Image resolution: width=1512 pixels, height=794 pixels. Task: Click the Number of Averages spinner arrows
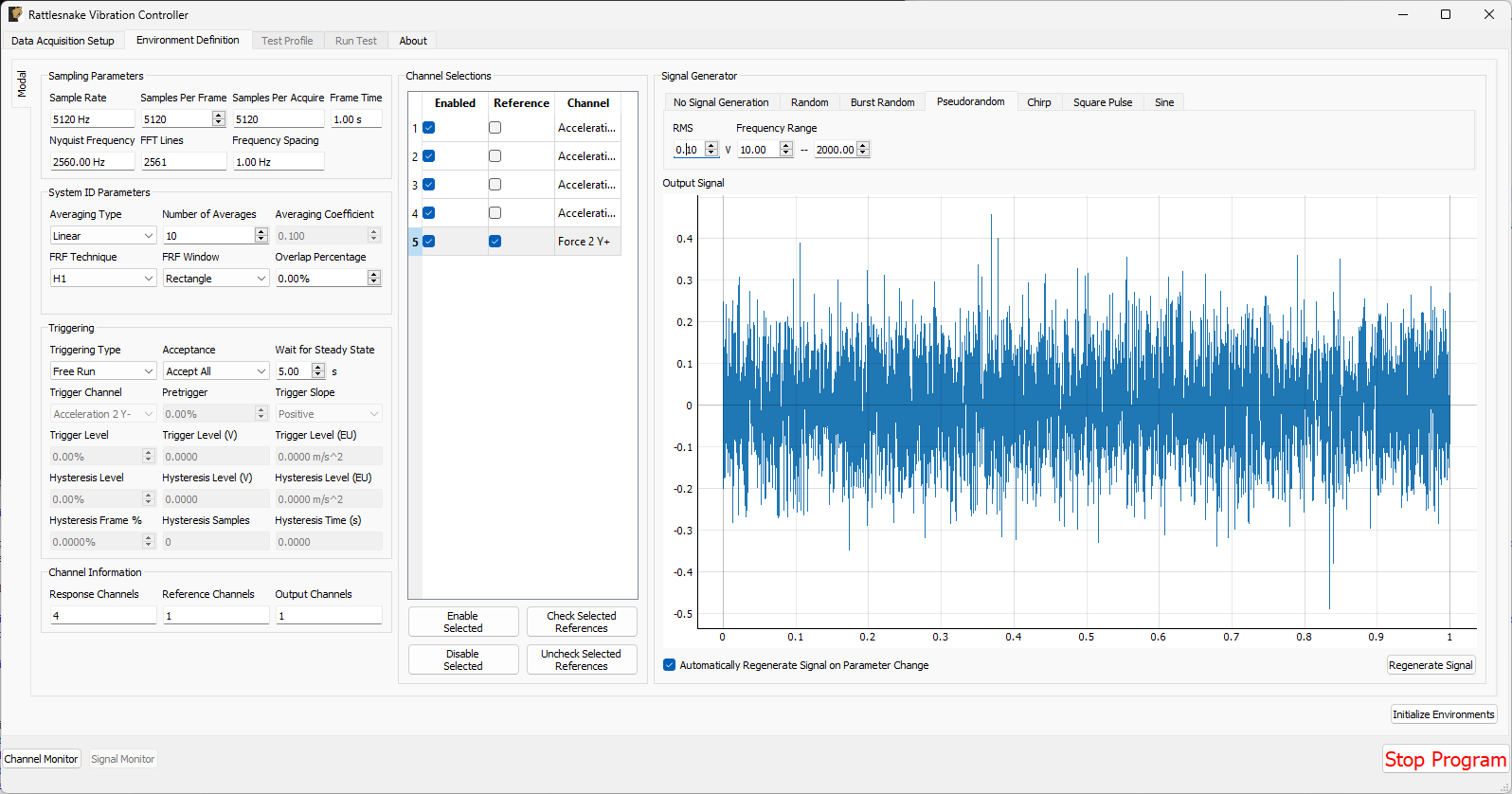[x=261, y=236]
